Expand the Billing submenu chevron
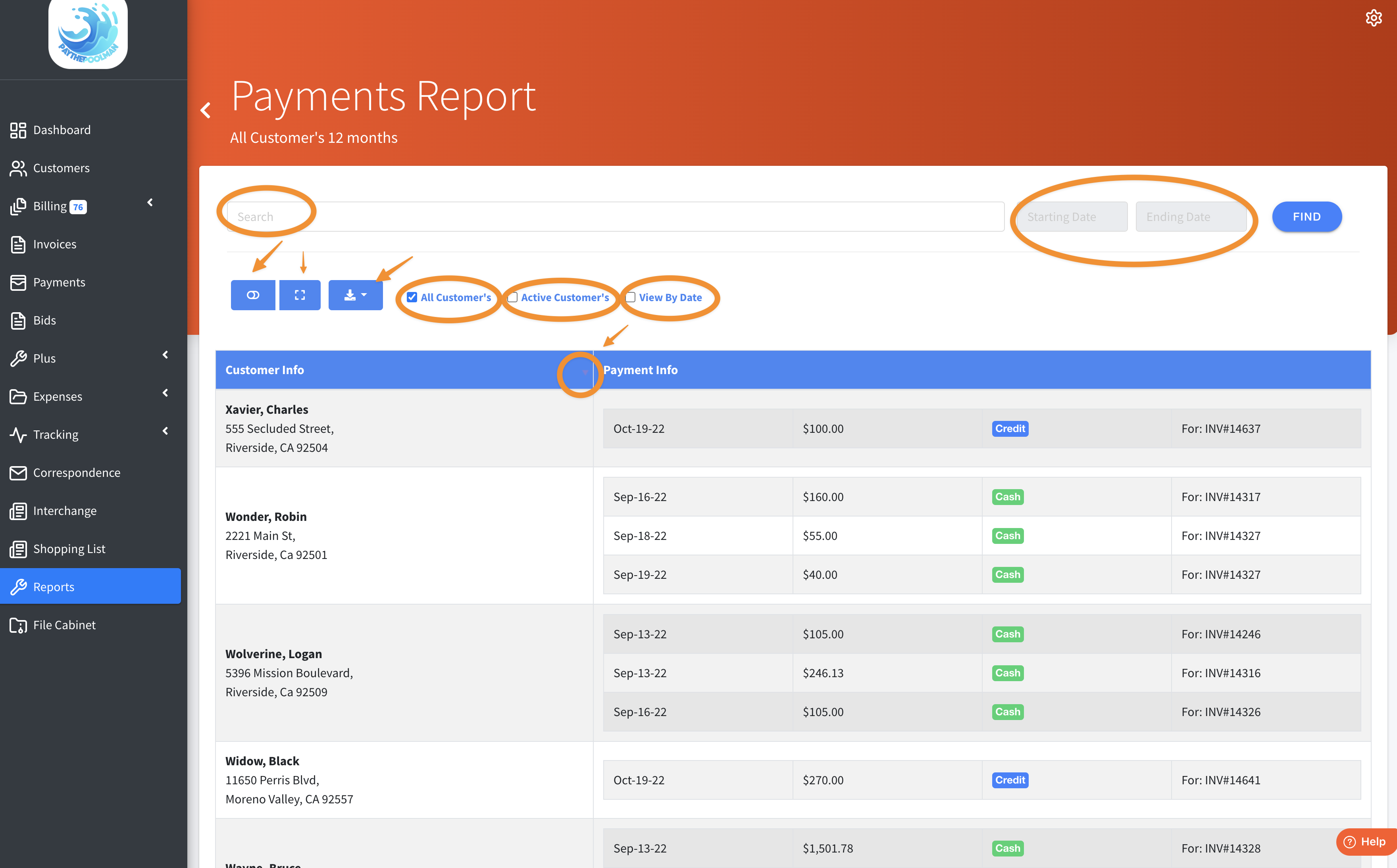1397x868 pixels. [x=150, y=203]
